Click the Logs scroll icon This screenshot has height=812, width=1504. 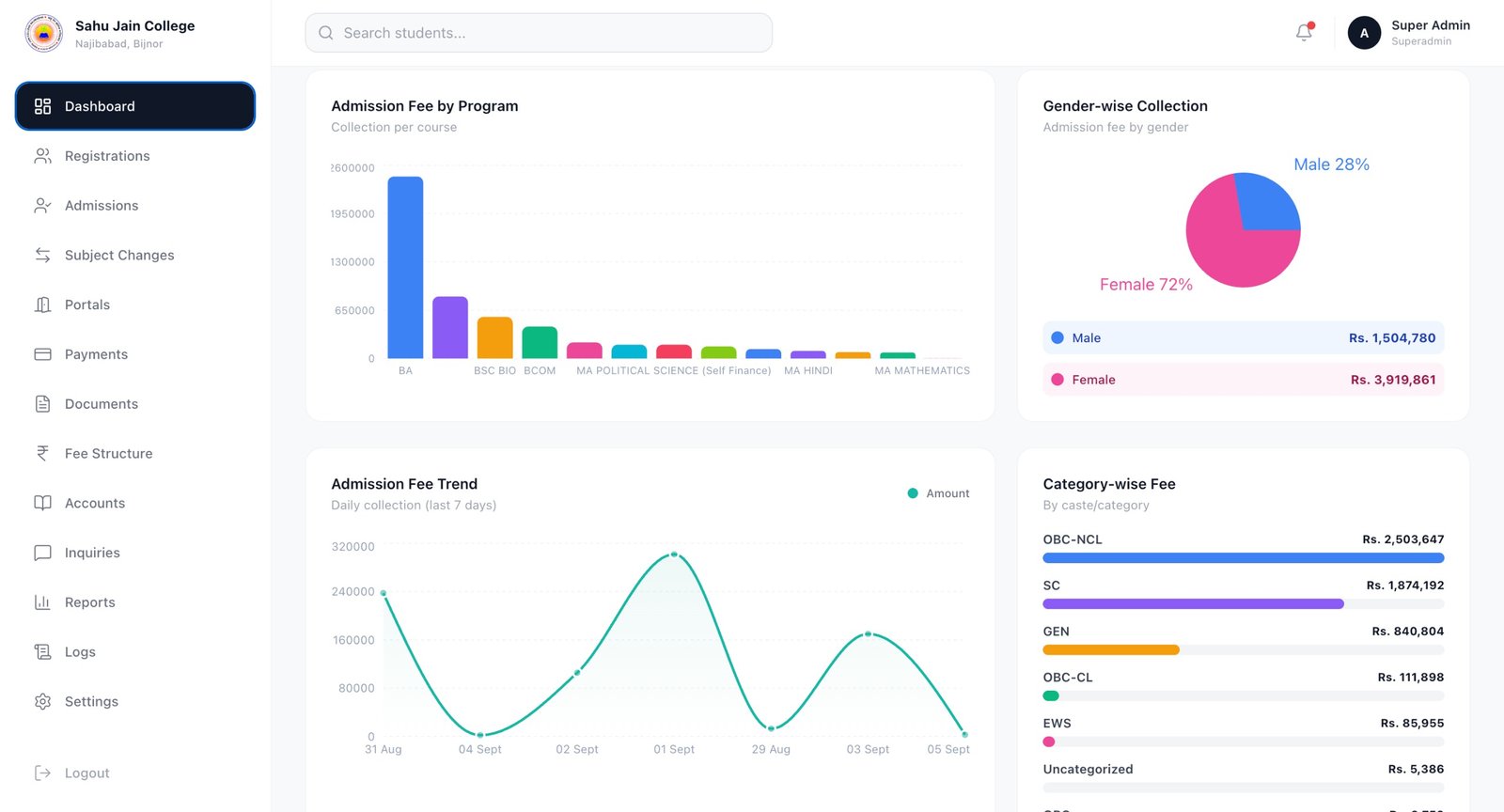coord(42,652)
